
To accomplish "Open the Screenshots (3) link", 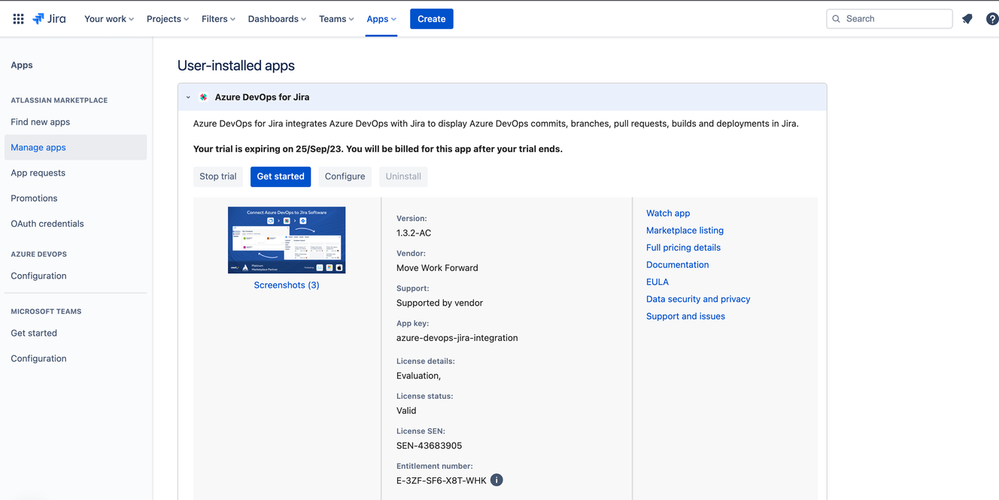I will coord(287,285).
